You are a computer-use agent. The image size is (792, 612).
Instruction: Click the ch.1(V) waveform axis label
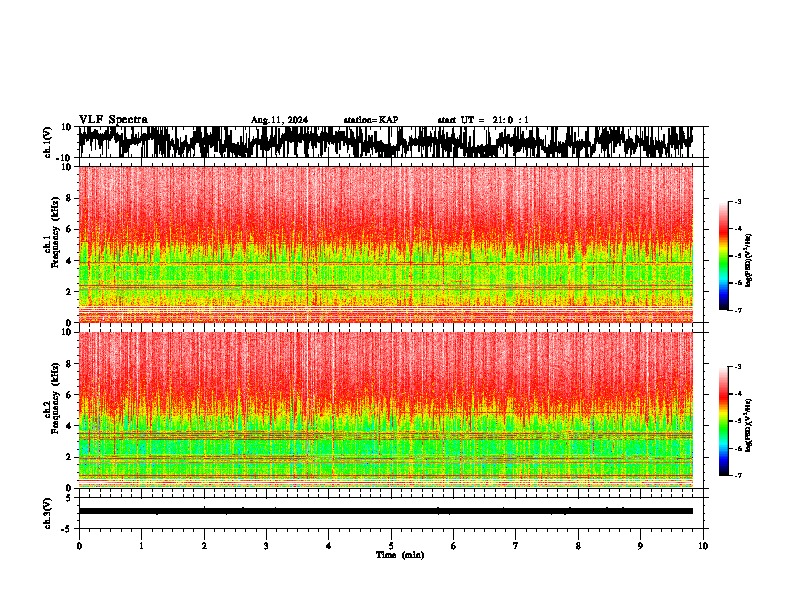pyautogui.click(x=48, y=142)
